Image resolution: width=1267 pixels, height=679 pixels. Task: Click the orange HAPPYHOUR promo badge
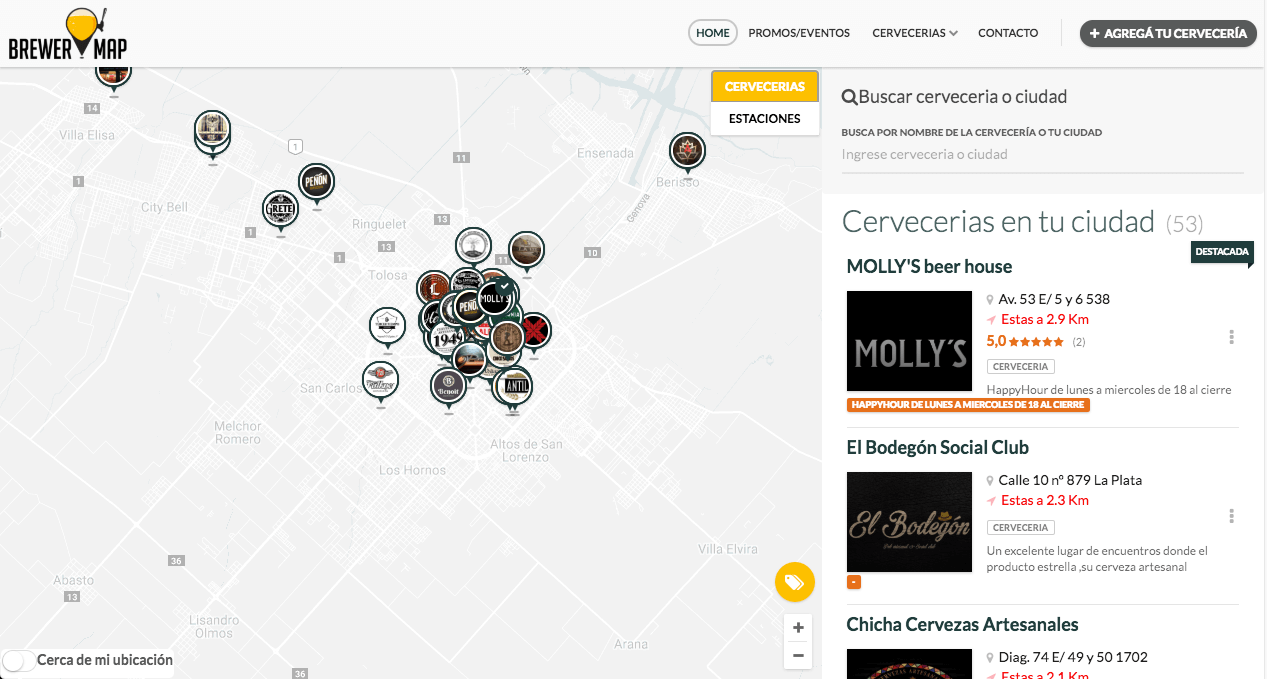click(x=968, y=405)
